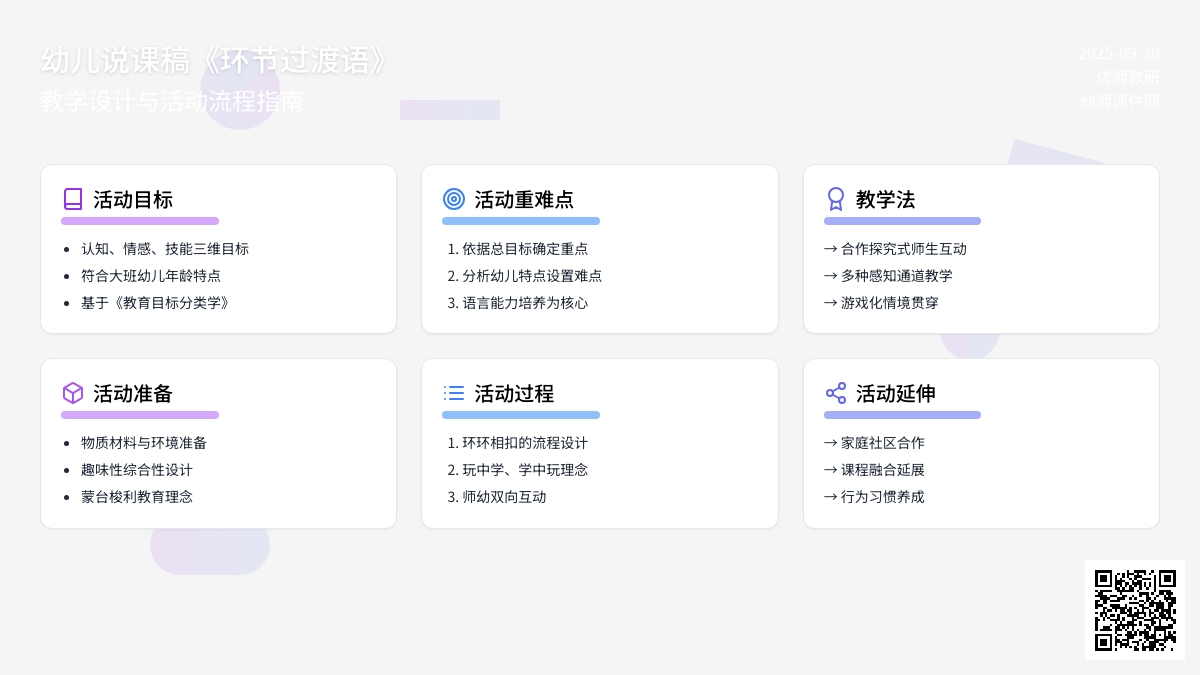The width and height of the screenshot is (1200, 675).
Task: Click the box icon beside 活动准备
Action: (73, 393)
